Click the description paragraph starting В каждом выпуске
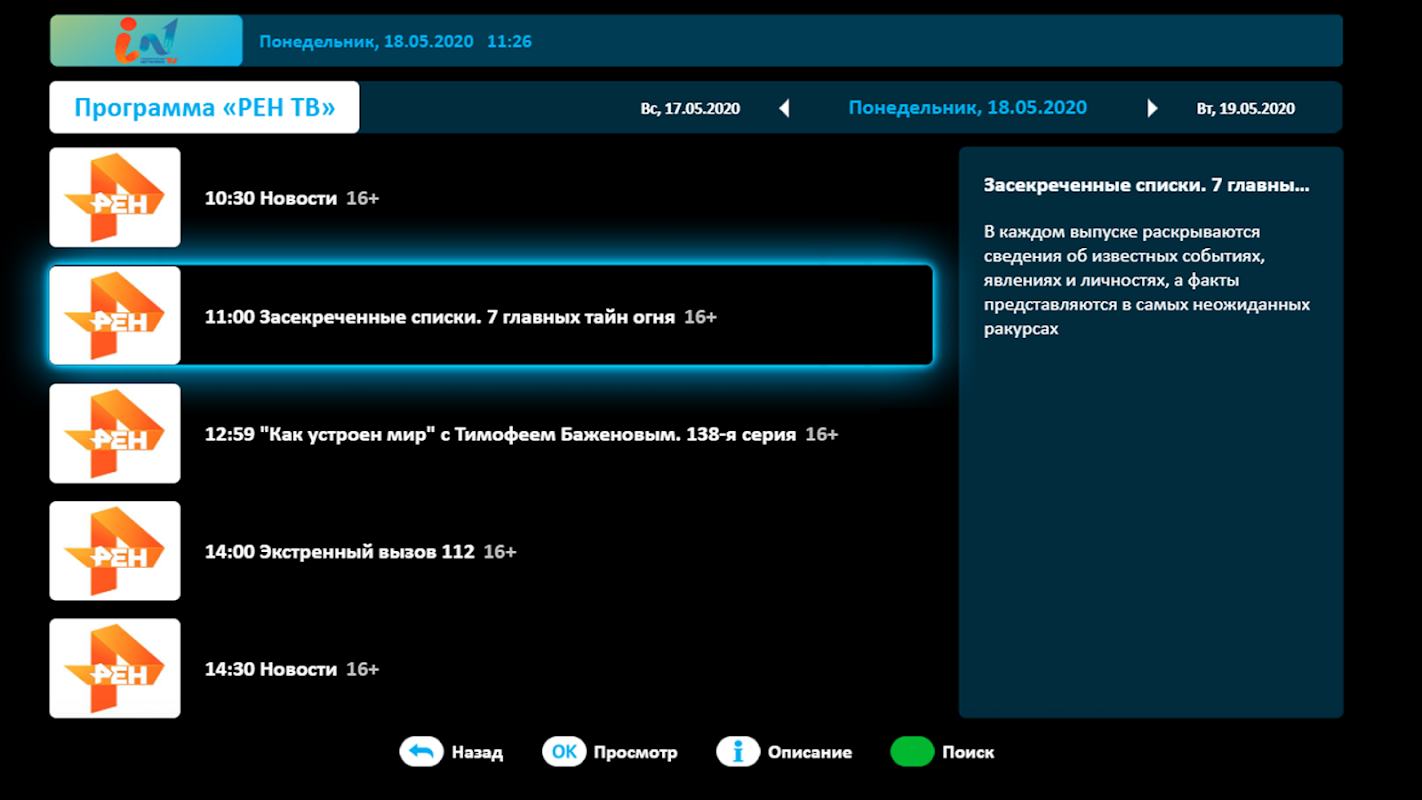The image size is (1422, 800). tap(1147, 280)
